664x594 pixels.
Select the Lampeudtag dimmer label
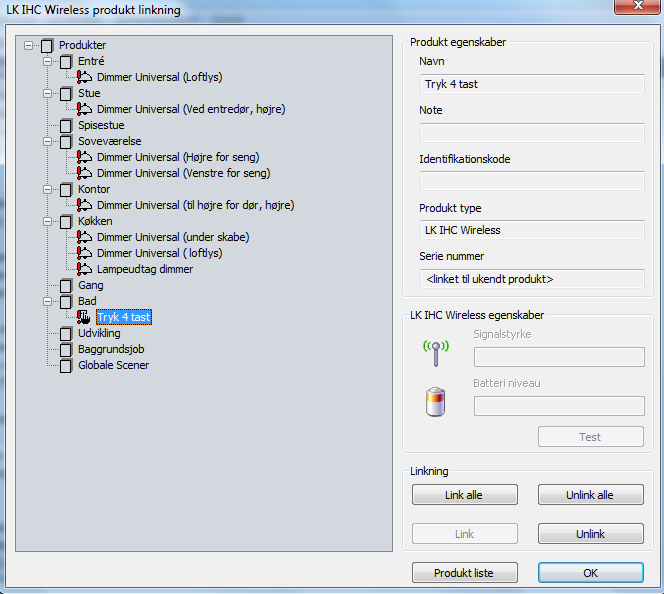click(145, 269)
